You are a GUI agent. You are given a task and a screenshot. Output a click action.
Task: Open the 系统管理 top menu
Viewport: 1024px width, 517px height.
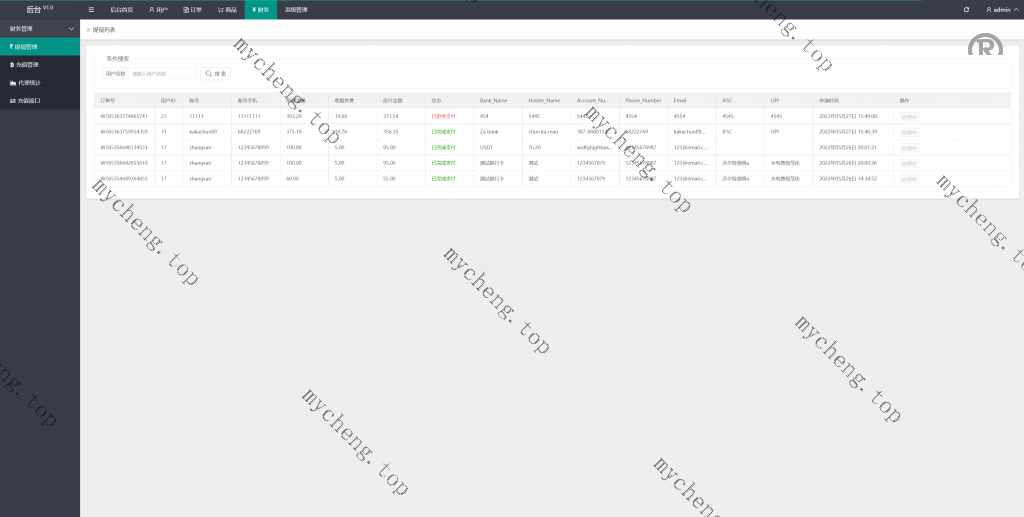coord(296,9)
